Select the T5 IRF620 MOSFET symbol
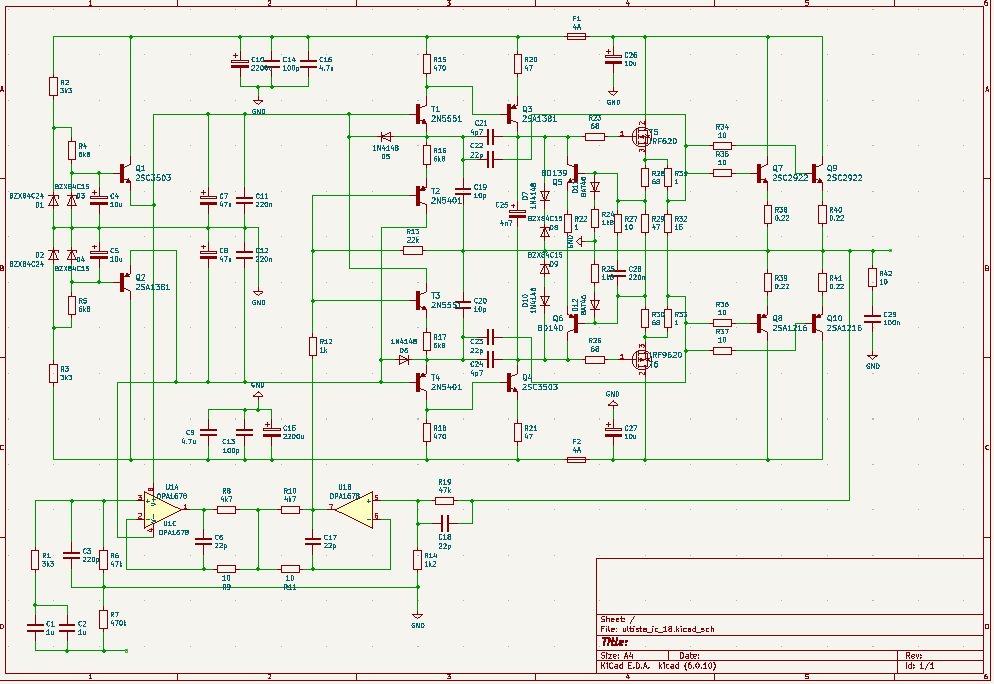994x684 pixels. click(x=642, y=136)
